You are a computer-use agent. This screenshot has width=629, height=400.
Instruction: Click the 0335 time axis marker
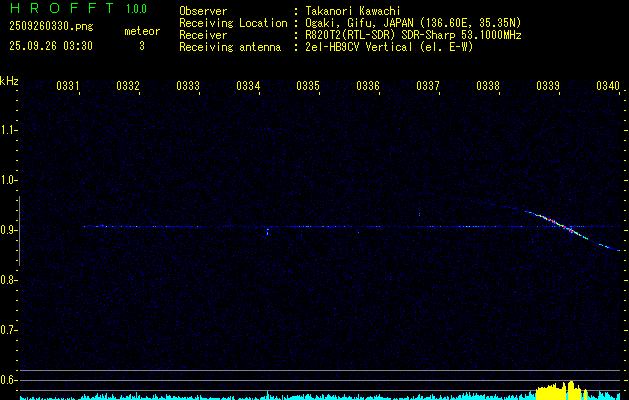[308, 85]
